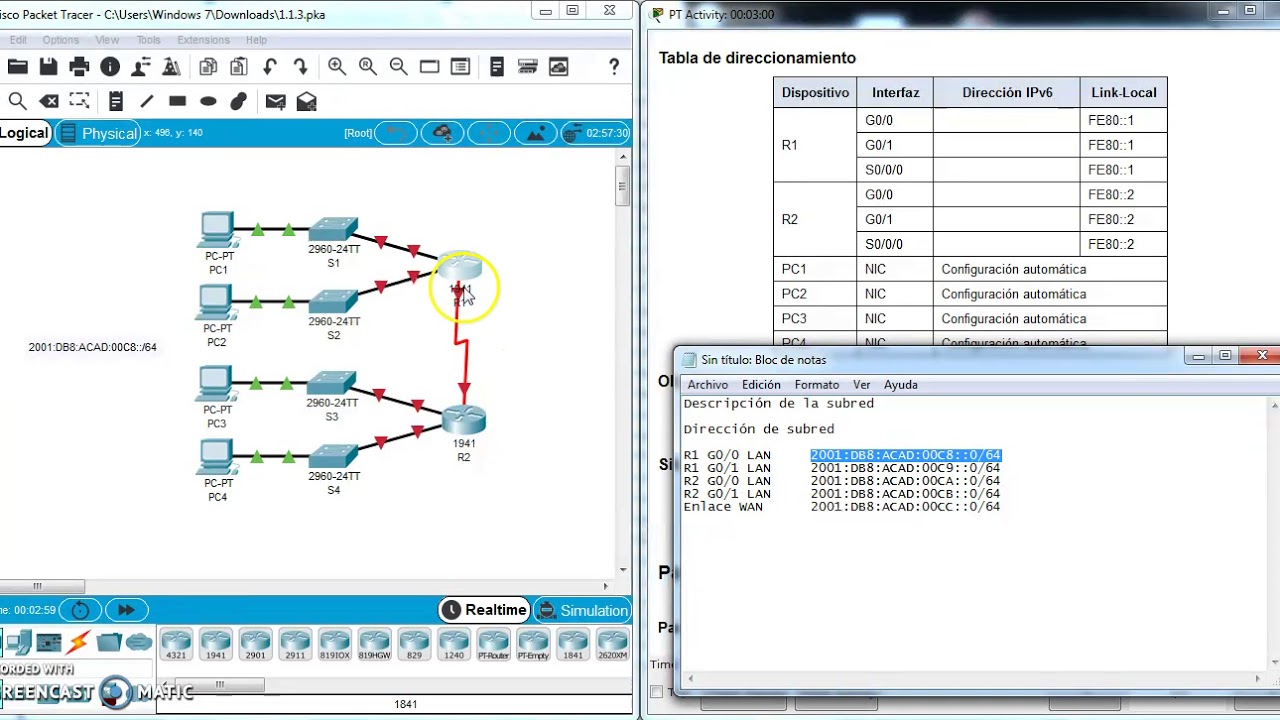Click the device list horizontal scrollbar
Screen dimensions: 1280x720
coord(218,685)
